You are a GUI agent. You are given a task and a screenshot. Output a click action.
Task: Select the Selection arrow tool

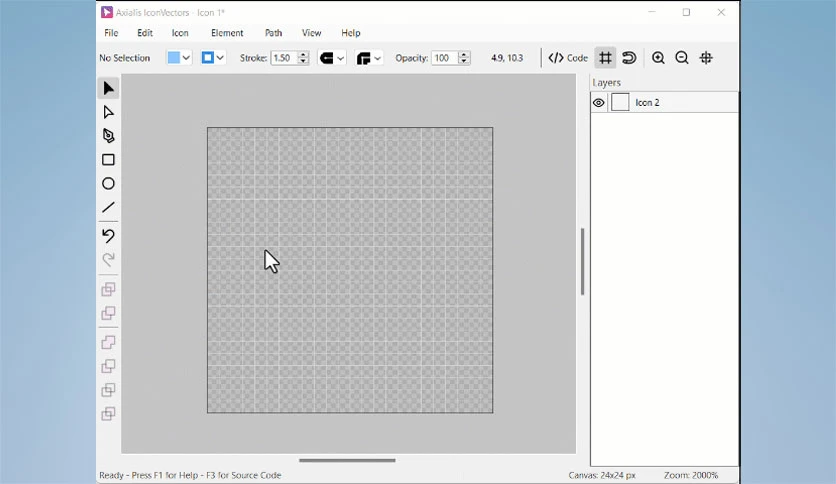point(108,88)
